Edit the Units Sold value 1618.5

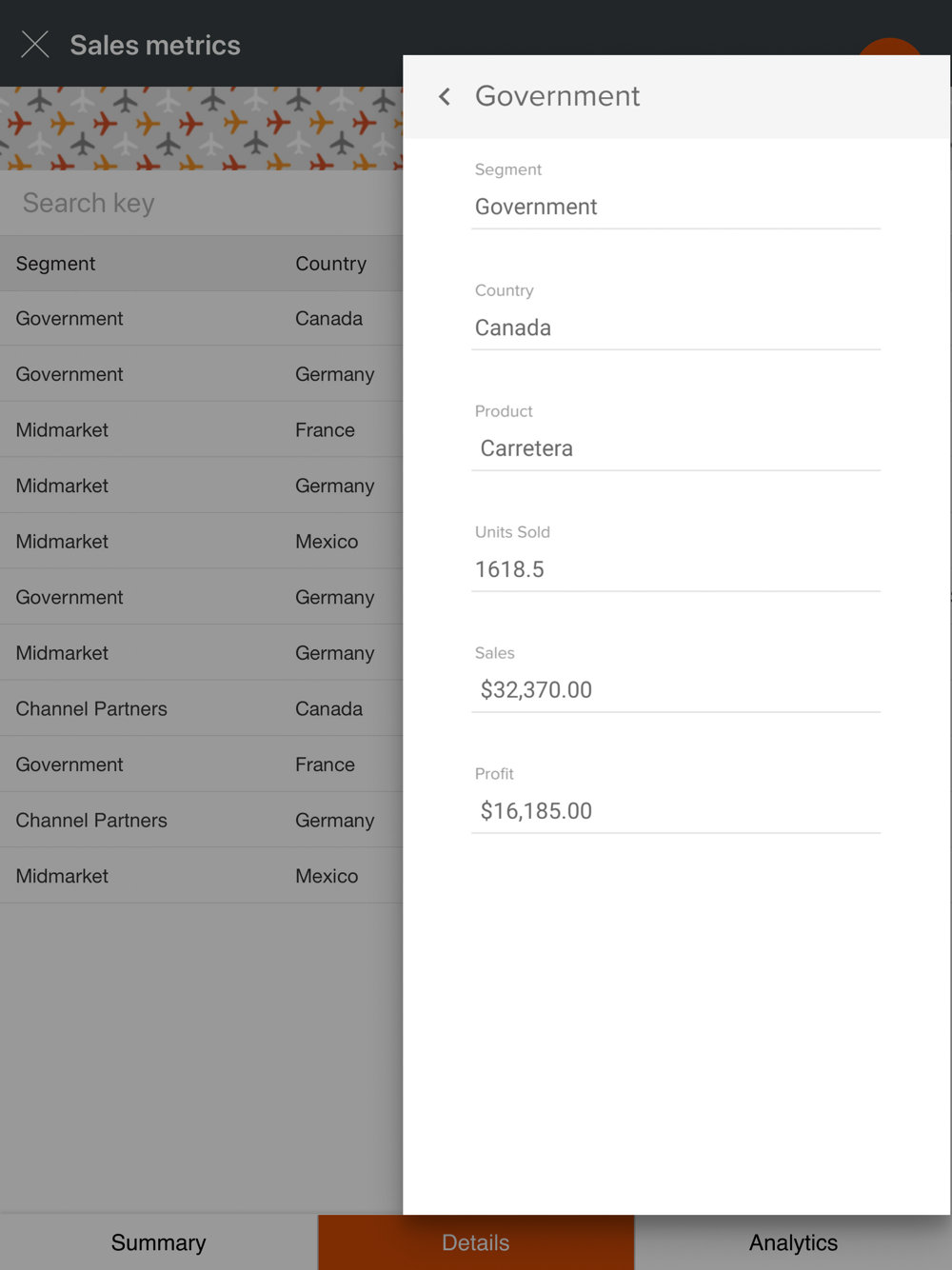pos(676,569)
